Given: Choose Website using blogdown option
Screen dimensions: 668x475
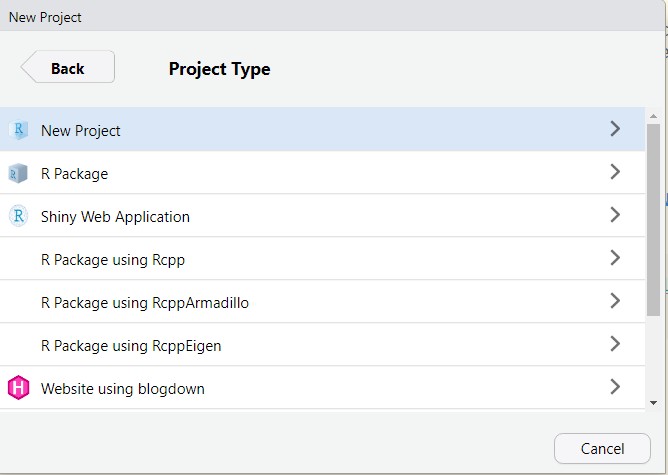Looking at the screenshot, I should point(322,388).
